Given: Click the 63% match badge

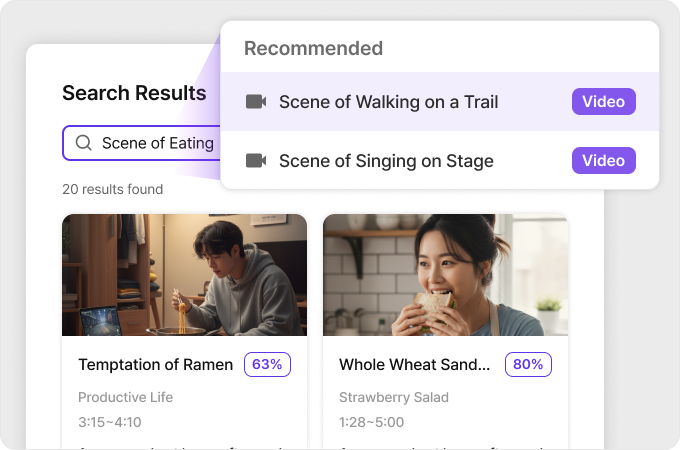Looking at the screenshot, I should 267,365.
